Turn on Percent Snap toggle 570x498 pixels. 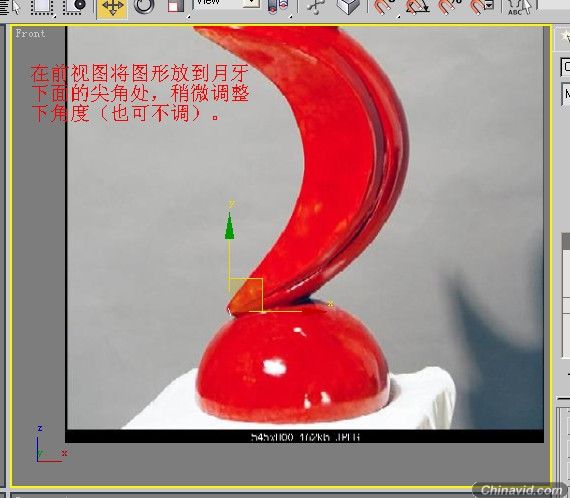point(450,6)
